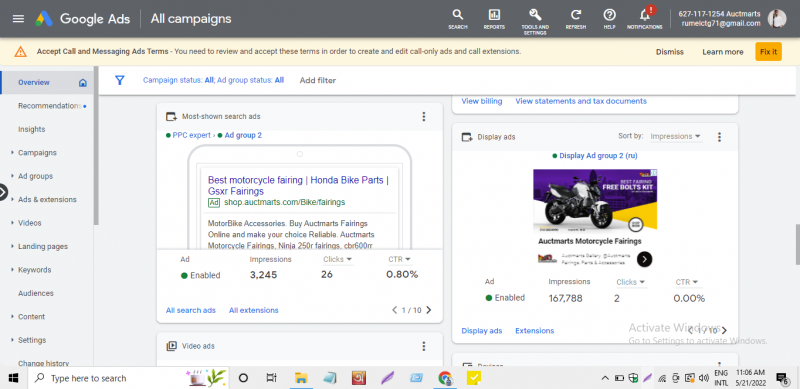
Task: Open the Video ads card three-dot menu
Action: coord(423,346)
